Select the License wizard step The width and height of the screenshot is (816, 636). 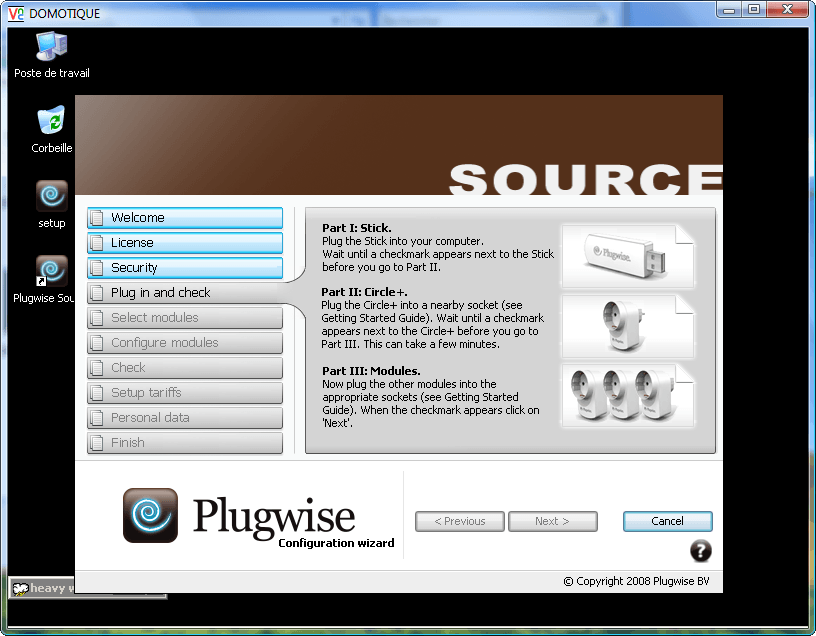185,243
